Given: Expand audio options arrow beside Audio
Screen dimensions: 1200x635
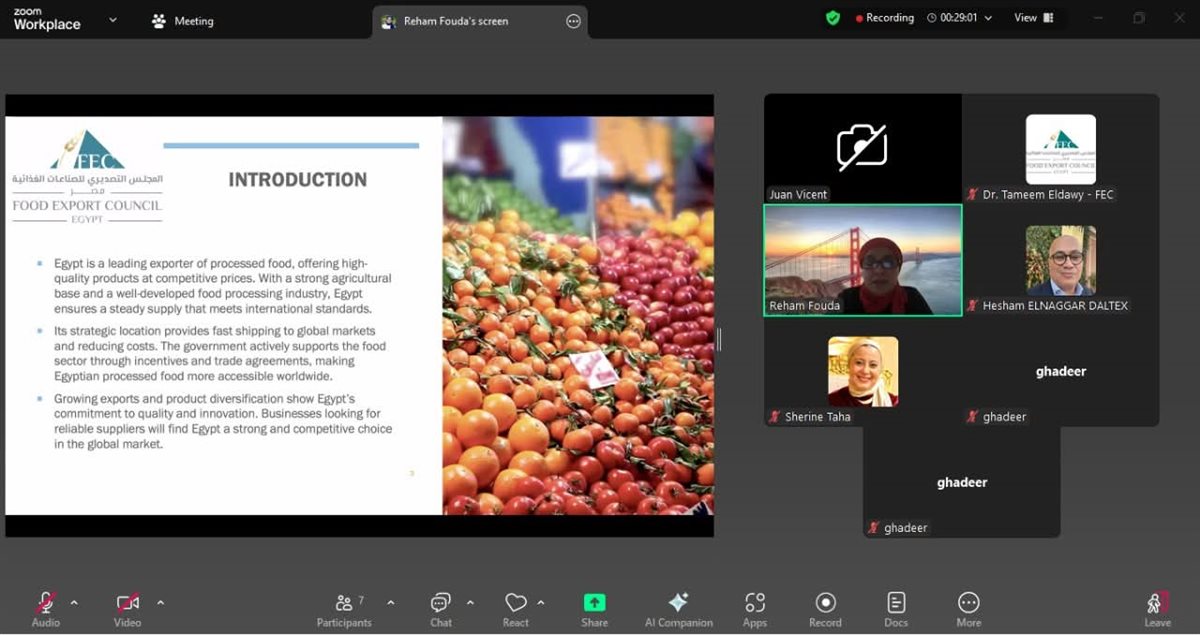Looking at the screenshot, I should [74, 603].
